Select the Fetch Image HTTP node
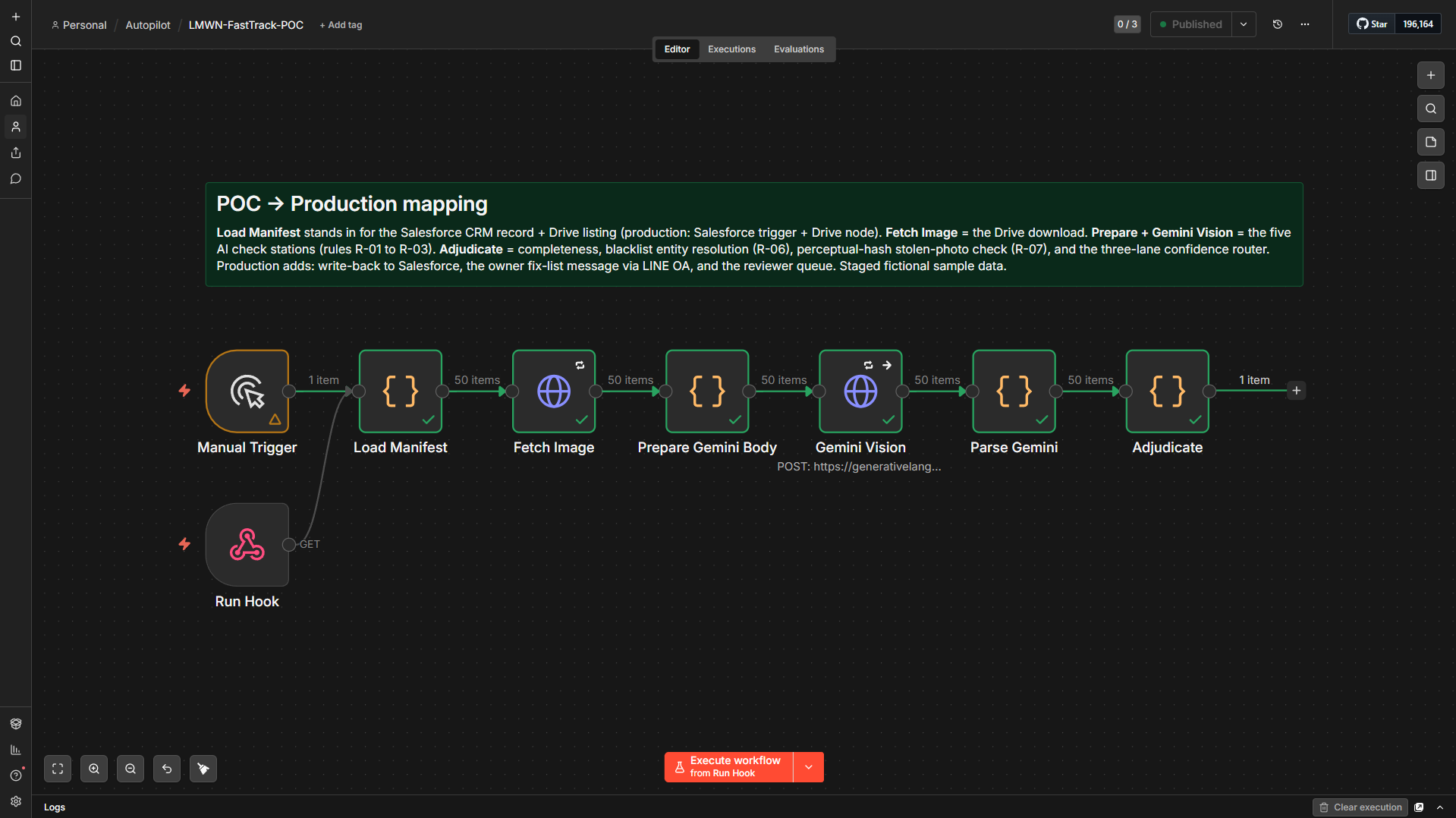Viewport: 1456px width, 818px height. [x=554, y=392]
